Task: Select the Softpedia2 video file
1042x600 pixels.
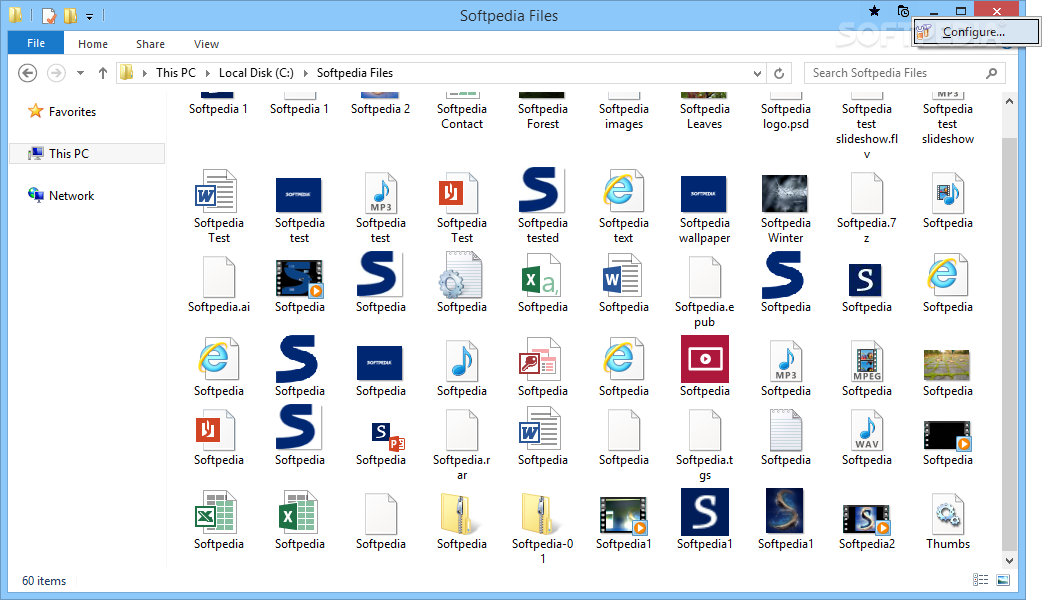Action: pyautogui.click(x=867, y=526)
